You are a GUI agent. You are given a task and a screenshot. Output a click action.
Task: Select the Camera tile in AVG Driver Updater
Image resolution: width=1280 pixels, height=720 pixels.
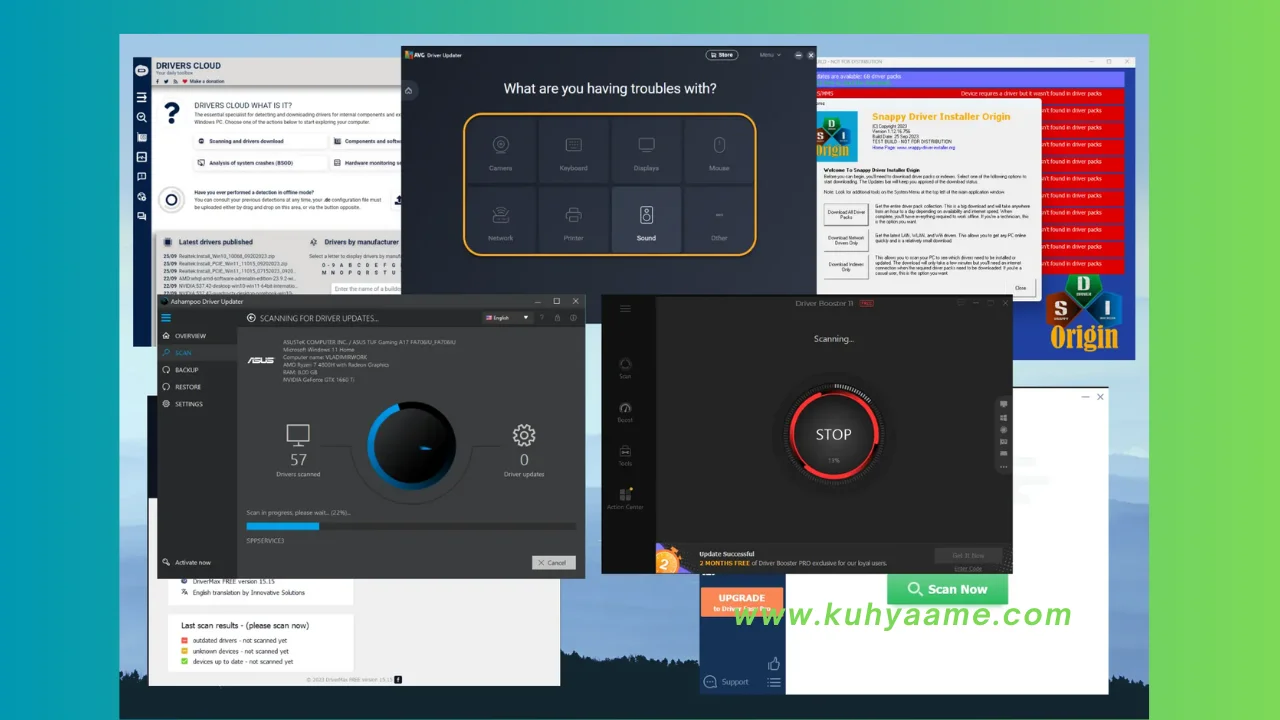[x=500, y=150]
